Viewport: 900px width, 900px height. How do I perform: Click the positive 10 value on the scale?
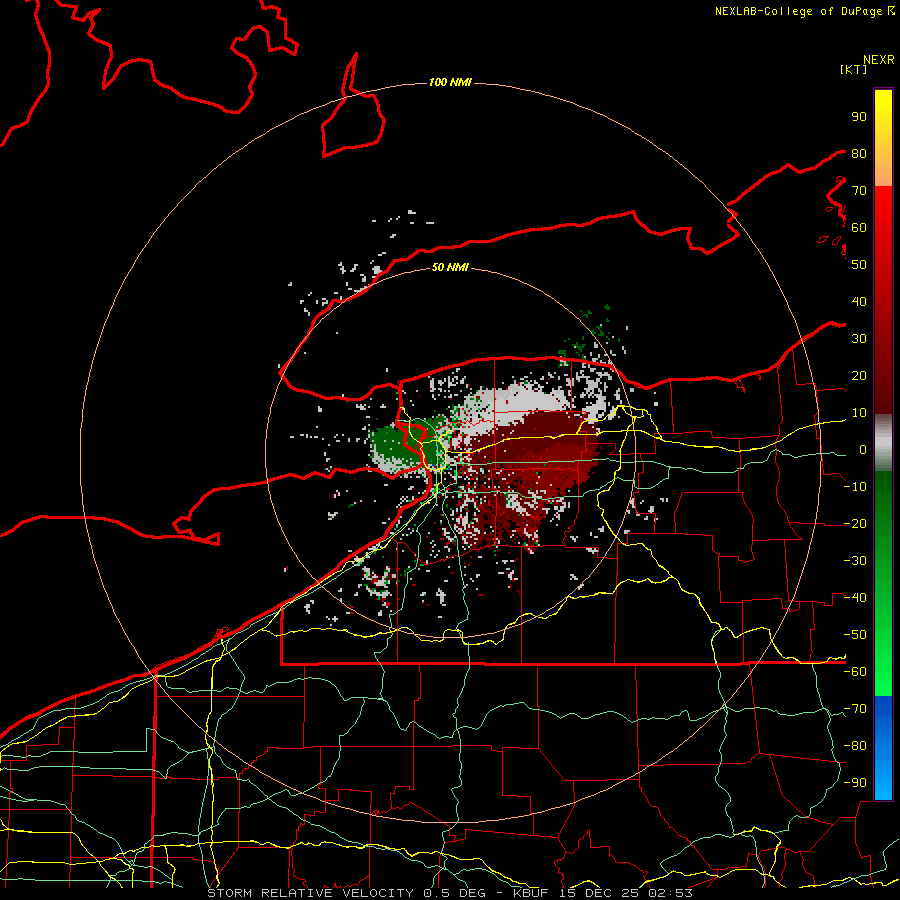pos(859,413)
